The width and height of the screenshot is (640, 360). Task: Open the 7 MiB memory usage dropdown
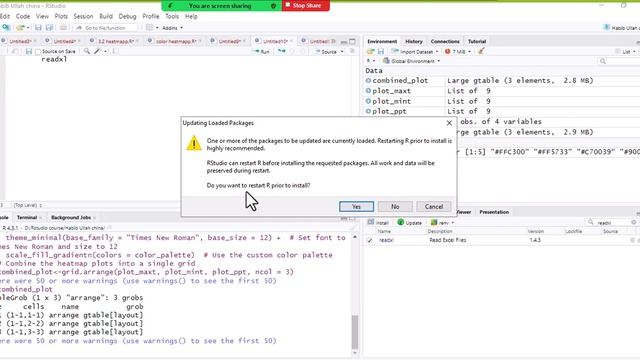click(458, 51)
